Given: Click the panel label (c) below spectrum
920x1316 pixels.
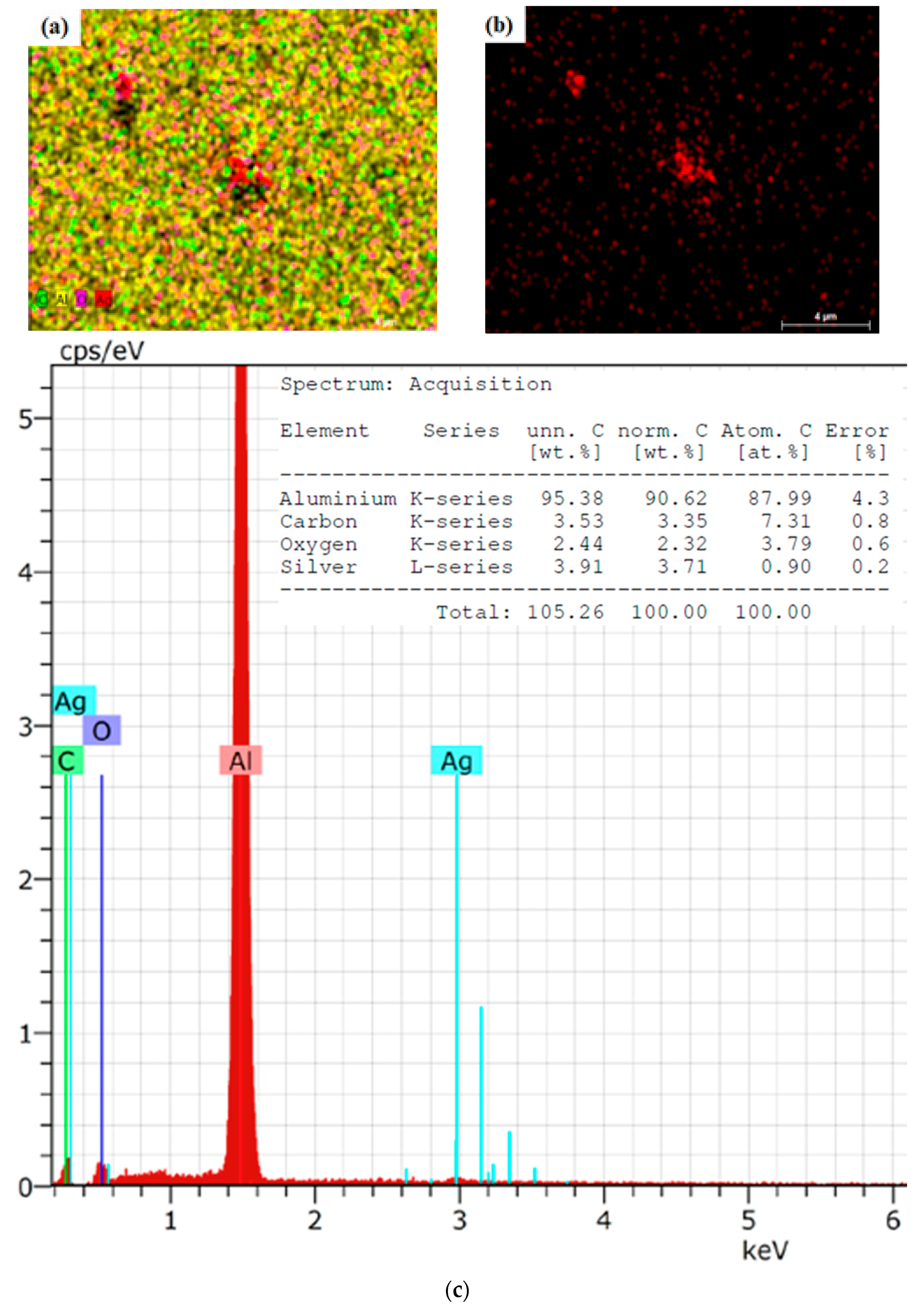Looking at the screenshot, I should pos(457,1291).
